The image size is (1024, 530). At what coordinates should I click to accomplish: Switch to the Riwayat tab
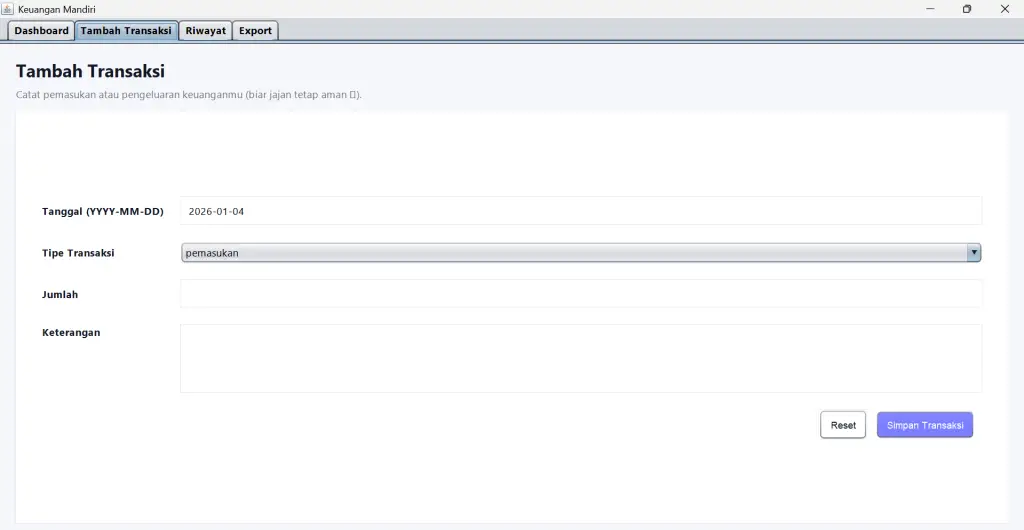point(205,31)
